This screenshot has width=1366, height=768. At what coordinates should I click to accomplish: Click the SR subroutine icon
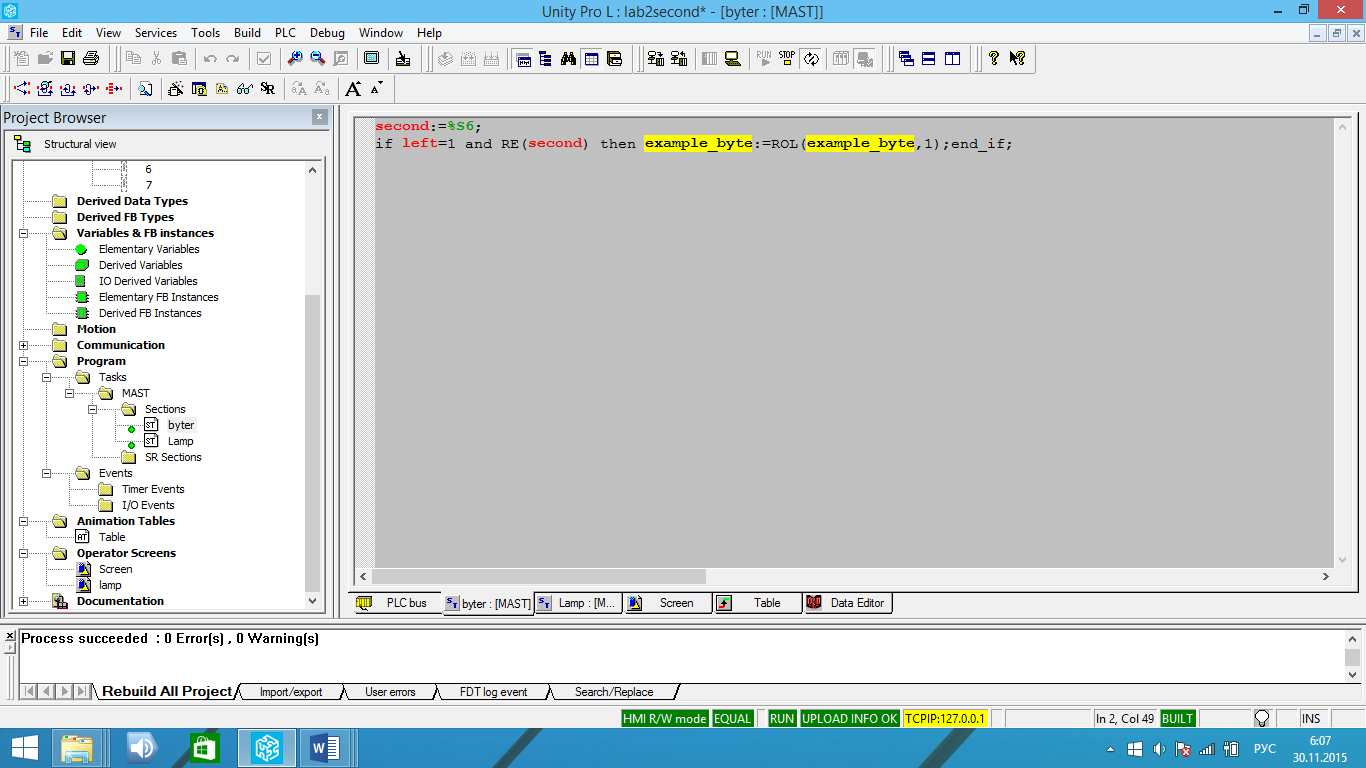pos(267,89)
